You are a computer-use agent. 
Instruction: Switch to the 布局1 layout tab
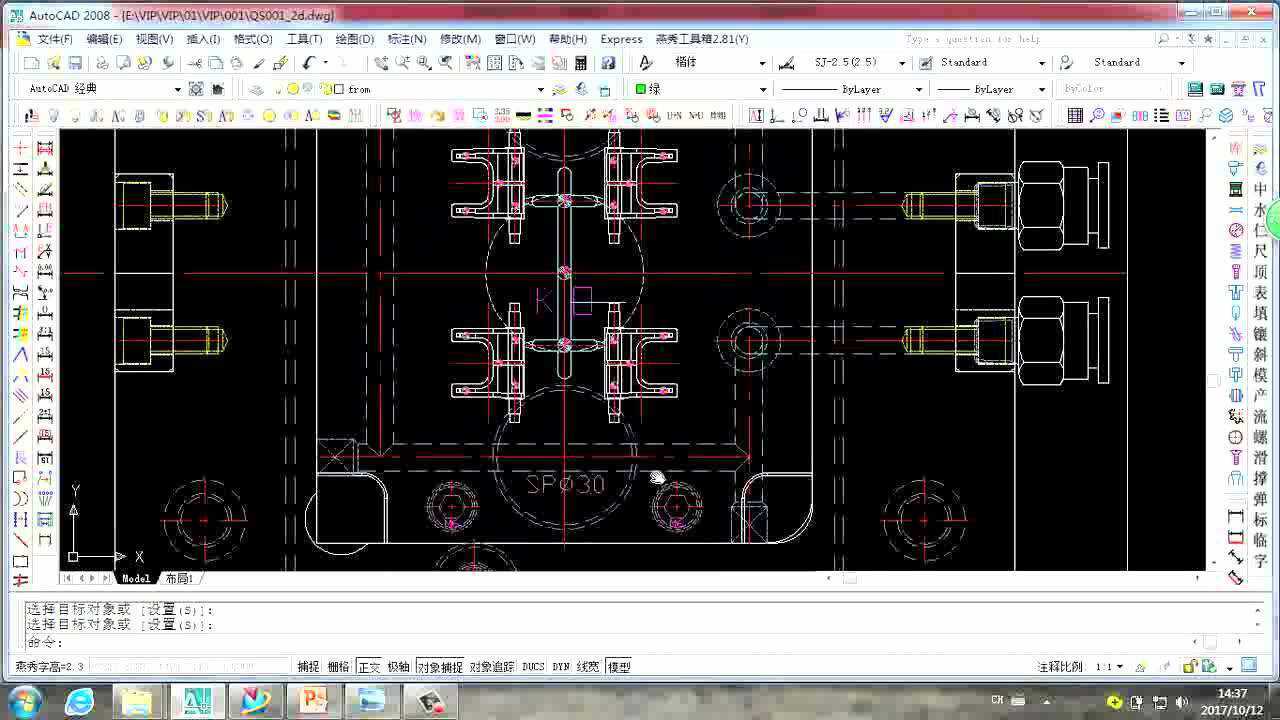pos(179,578)
